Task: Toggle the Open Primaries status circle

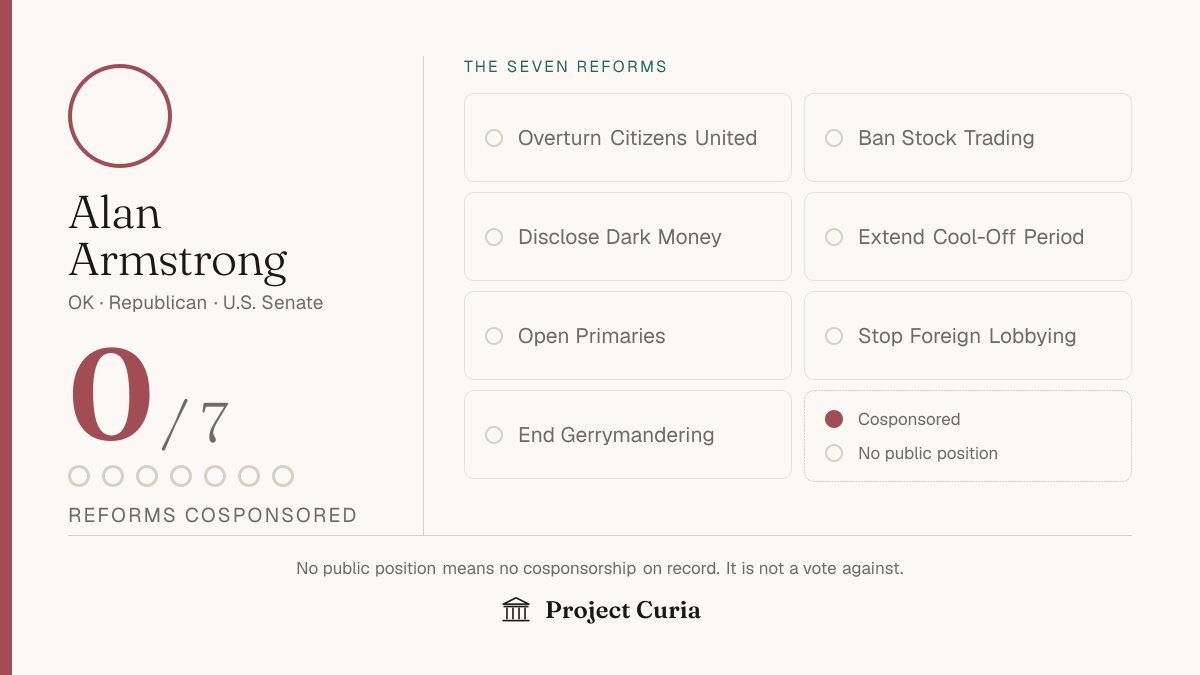Action: pyautogui.click(x=494, y=336)
